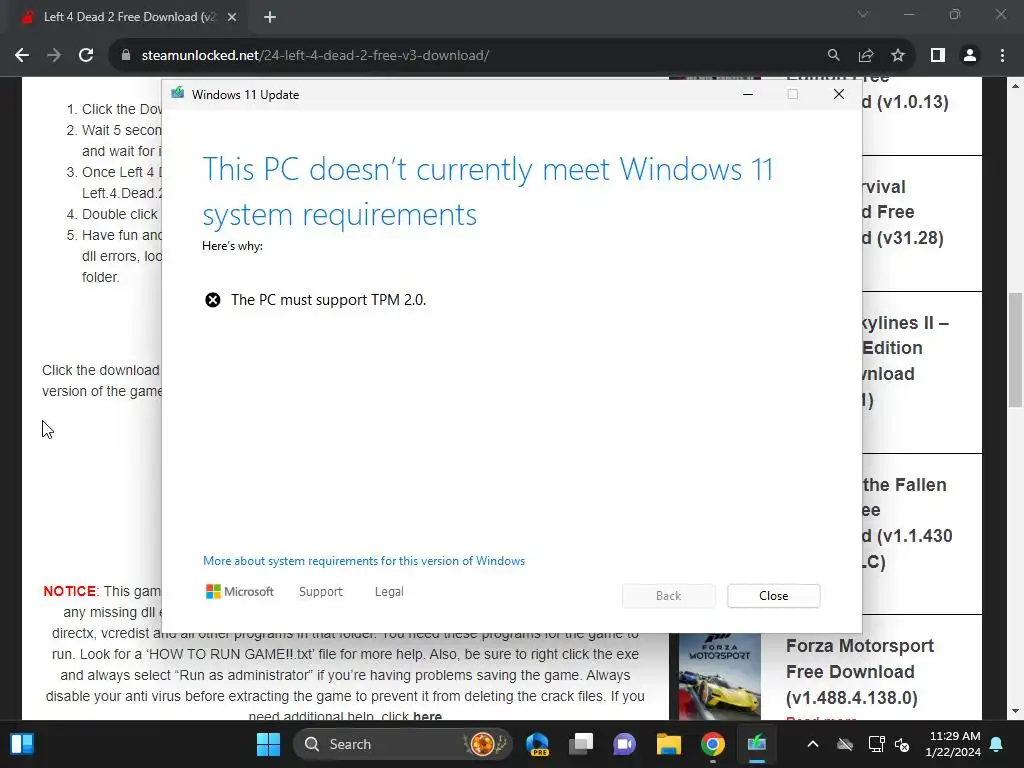Click the 'The PC must support TPM 2.0.' text
The image size is (1024, 768).
328,300
